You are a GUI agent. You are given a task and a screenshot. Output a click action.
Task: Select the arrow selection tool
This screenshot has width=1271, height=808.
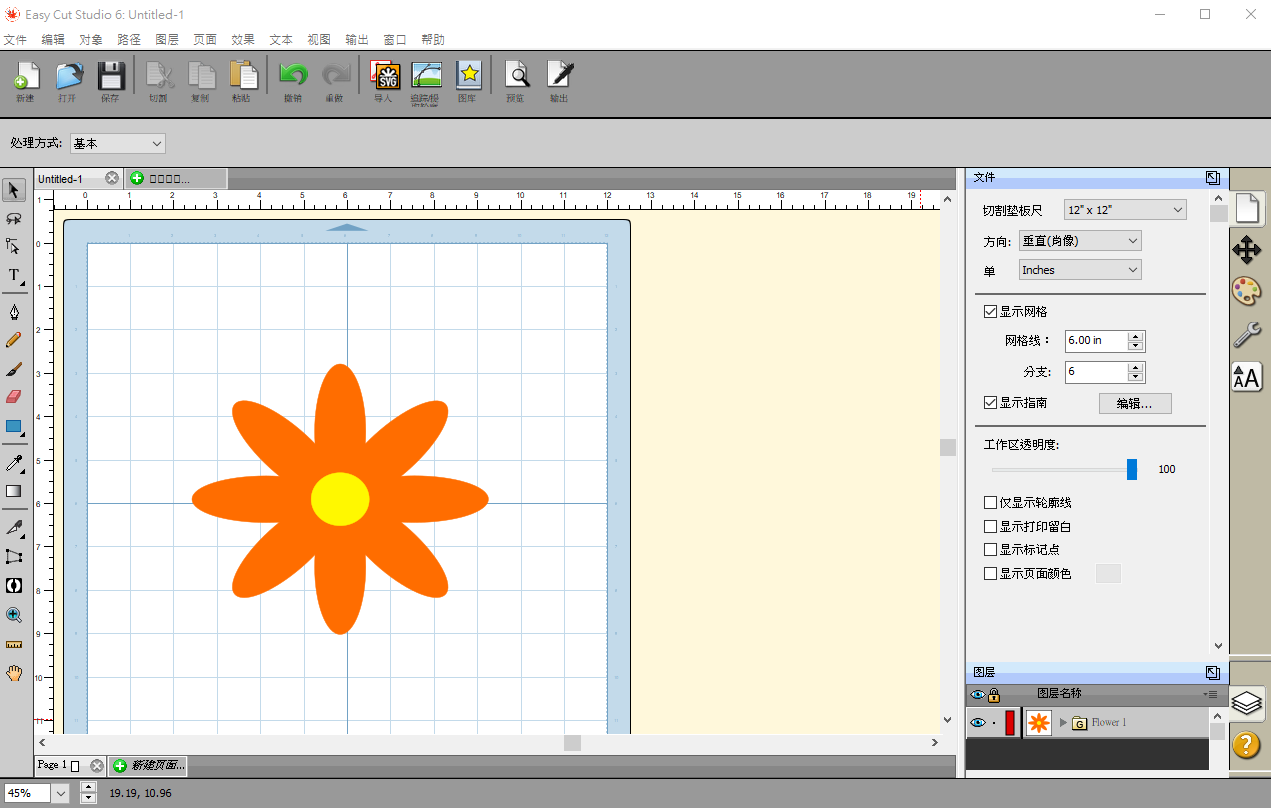pyautogui.click(x=14, y=190)
